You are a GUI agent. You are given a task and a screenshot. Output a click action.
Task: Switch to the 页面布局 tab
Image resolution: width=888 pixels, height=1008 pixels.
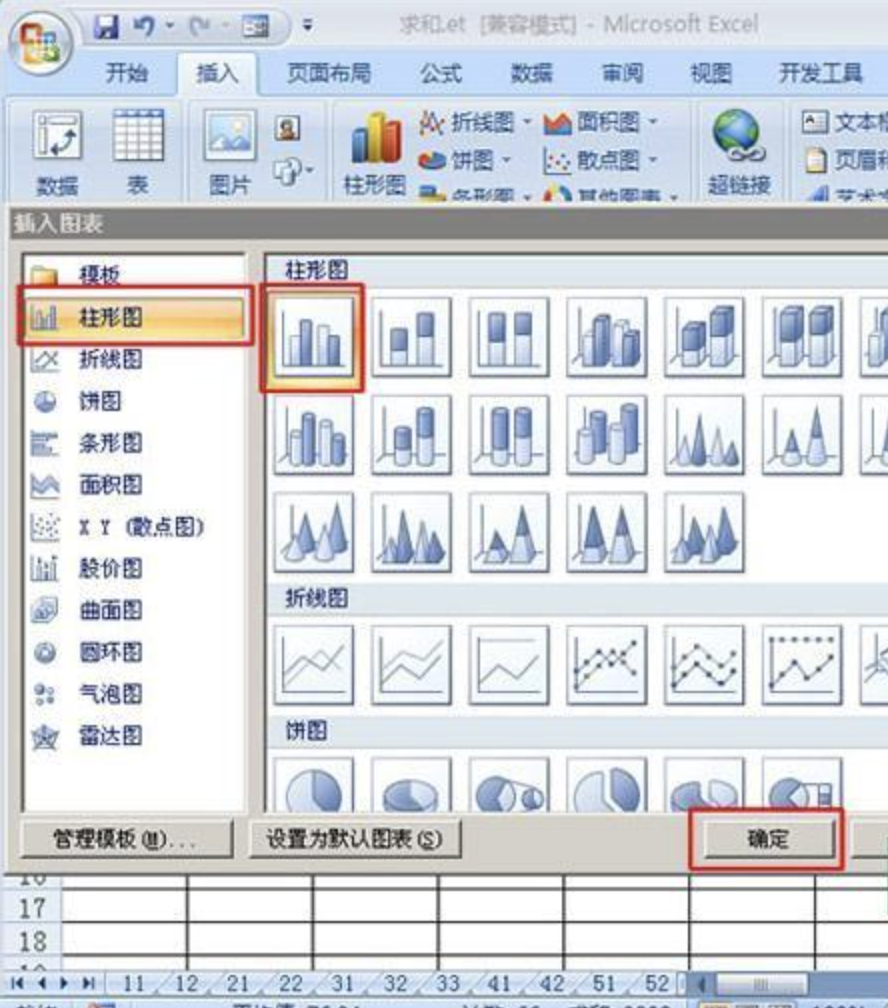click(x=329, y=73)
